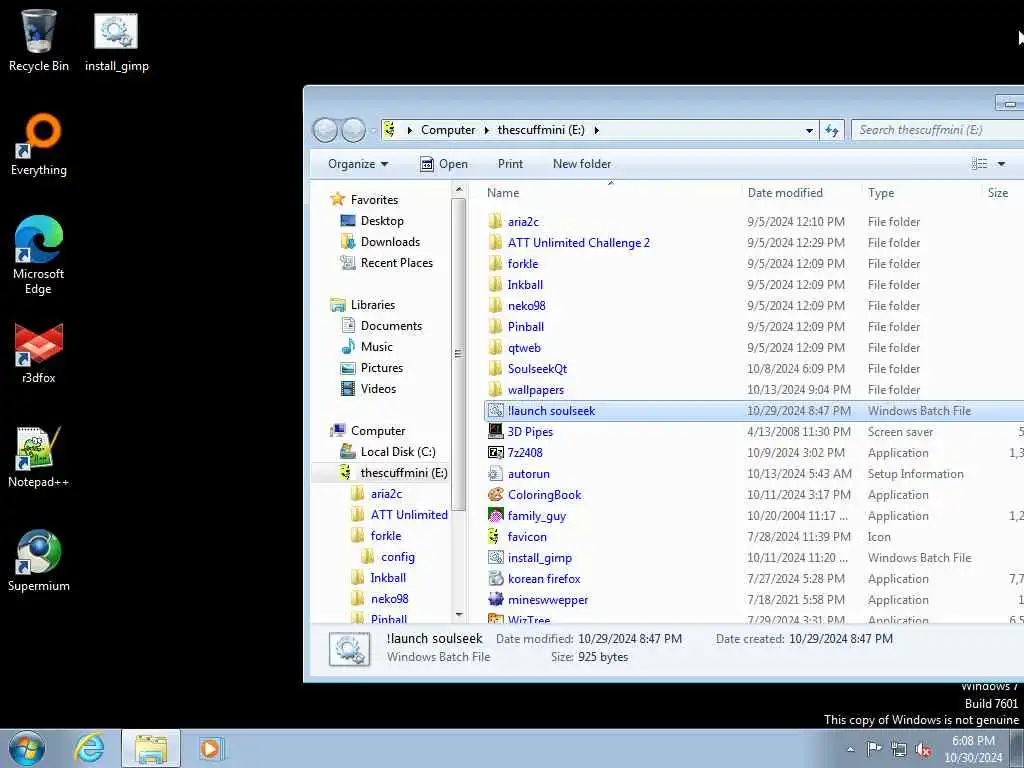Launch Supermium desktop shortcut
Screen dimensions: 1024x768
coord(39,560)
